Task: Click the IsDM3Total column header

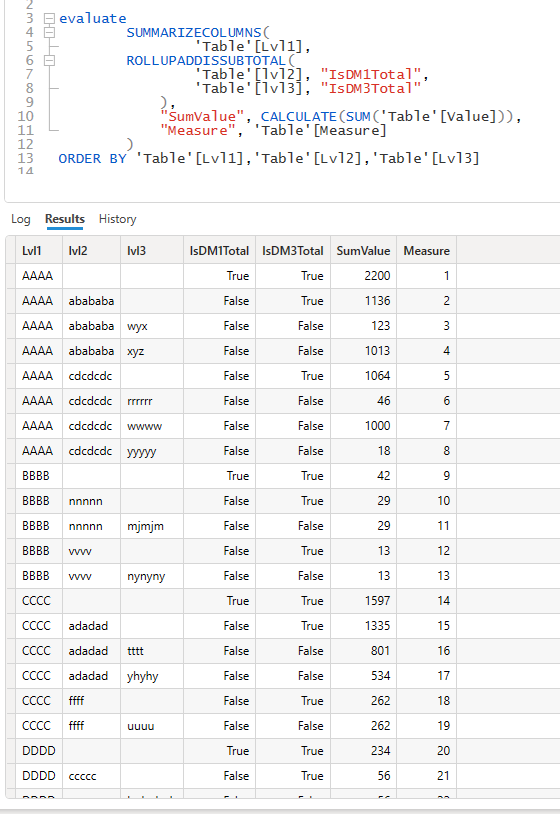Action: click(x=293, y=251)
